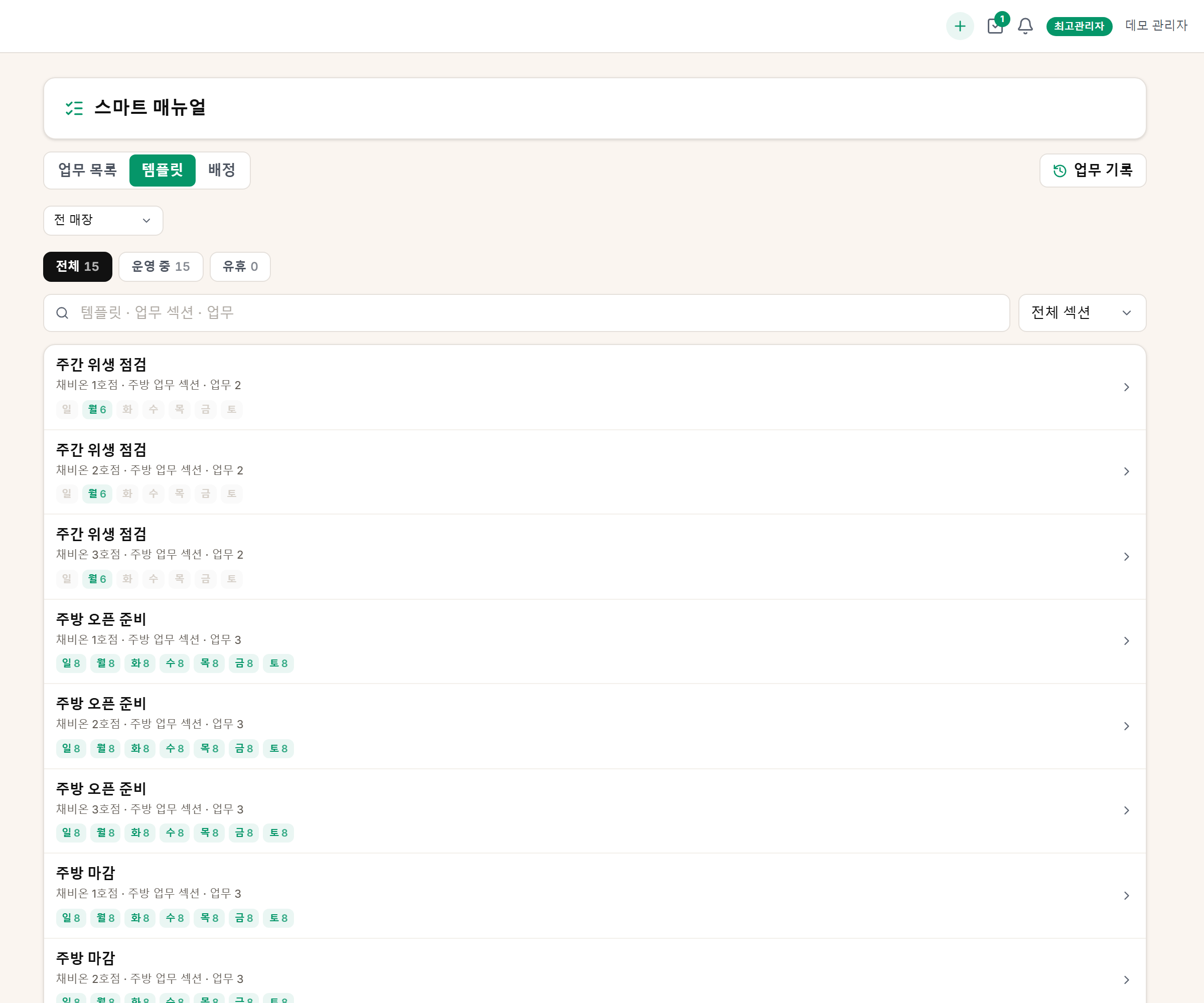Viewport: 1204px width, 1003px height.
Task: Click 일 day chip in 채비온 1호점 위생 점검
Action: coord(67,409)
